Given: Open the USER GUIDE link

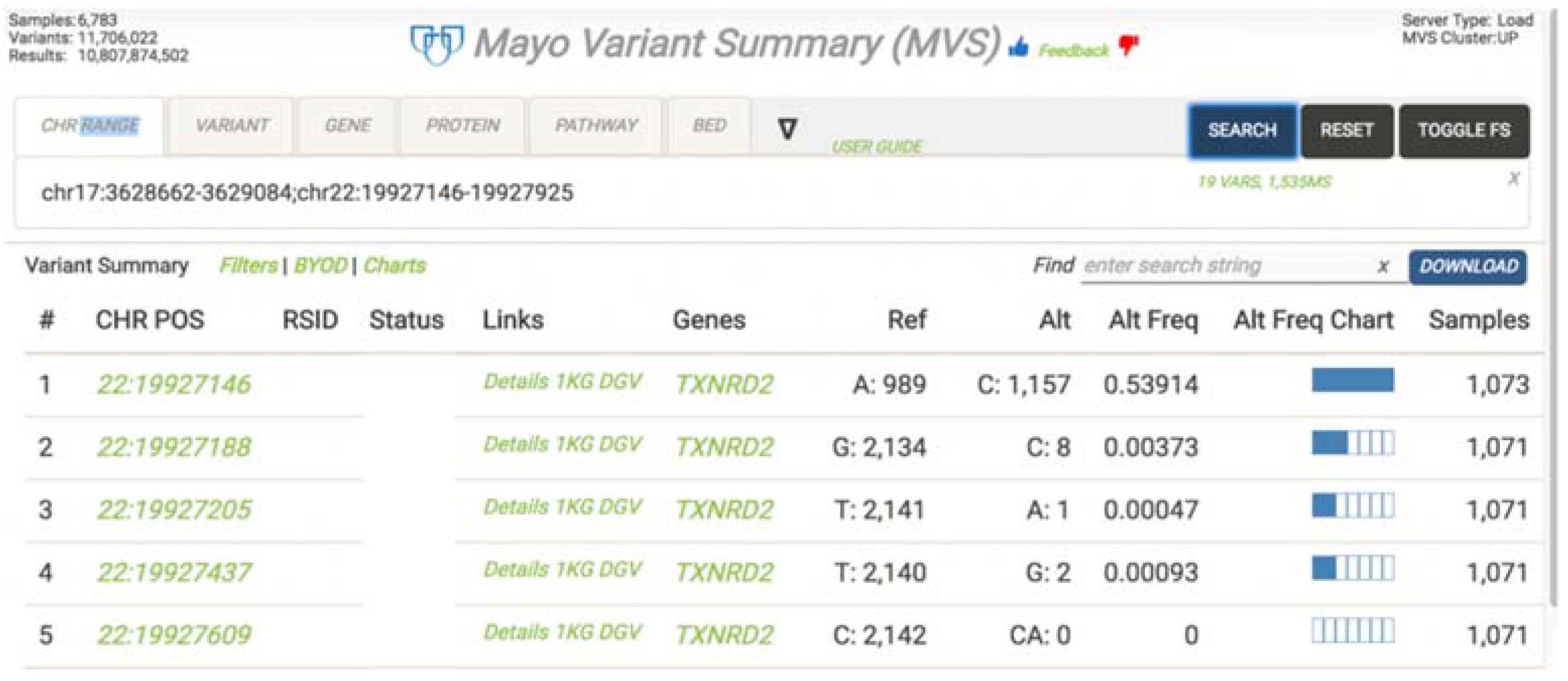Looking at the screenshot, I should (x=876, y=147).
